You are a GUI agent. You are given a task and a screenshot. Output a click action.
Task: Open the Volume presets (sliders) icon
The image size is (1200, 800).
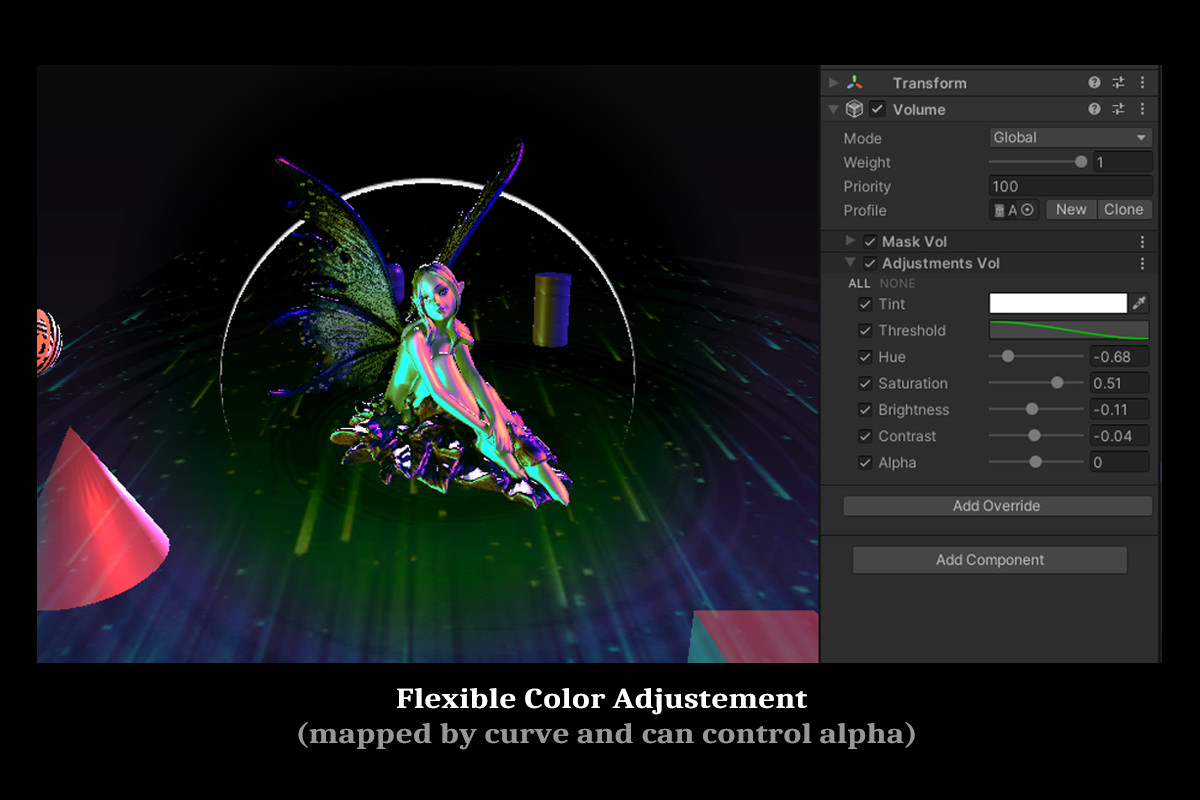(x=1119, y=109)
